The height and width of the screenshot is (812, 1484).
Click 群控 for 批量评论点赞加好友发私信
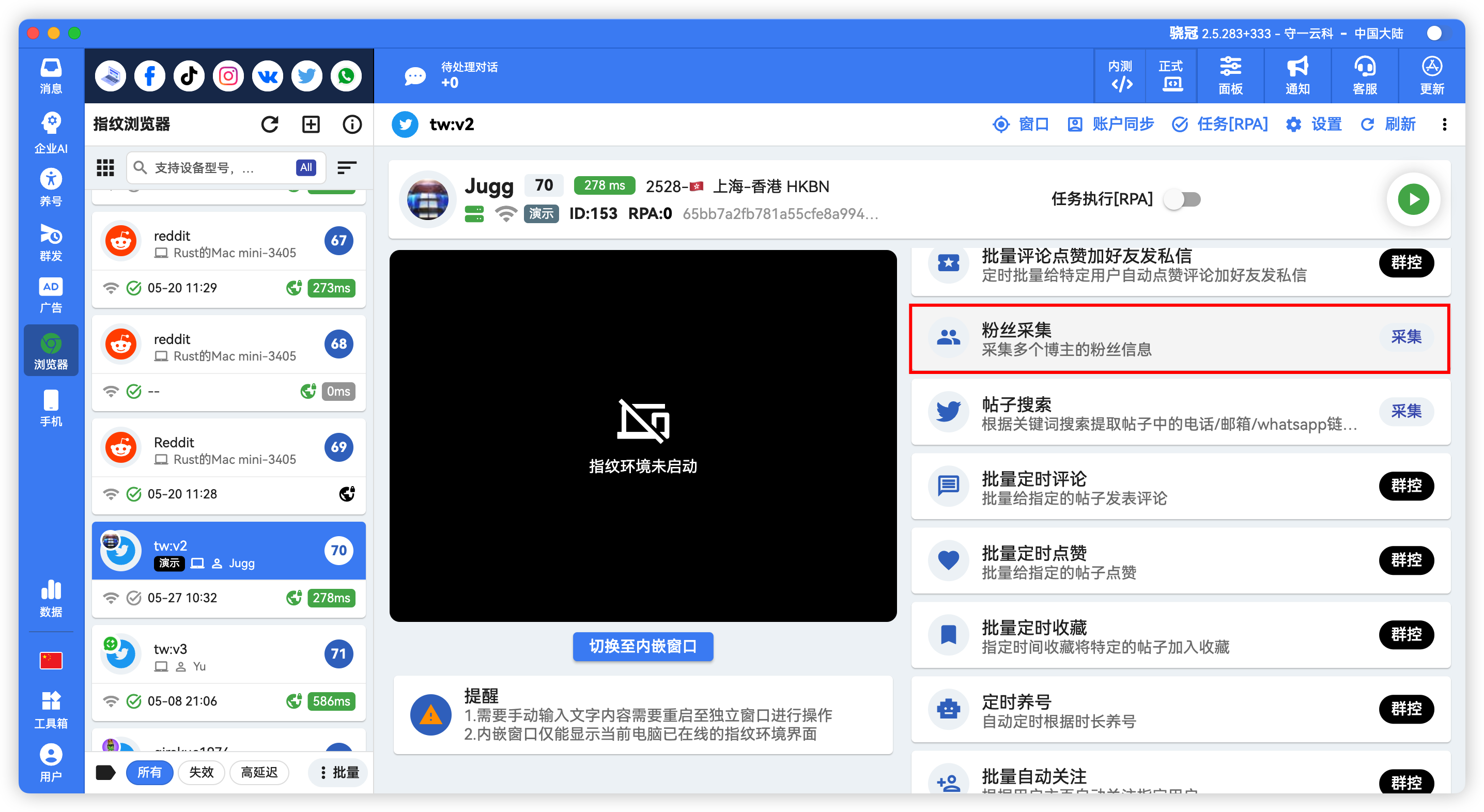tap(1406, 262)
